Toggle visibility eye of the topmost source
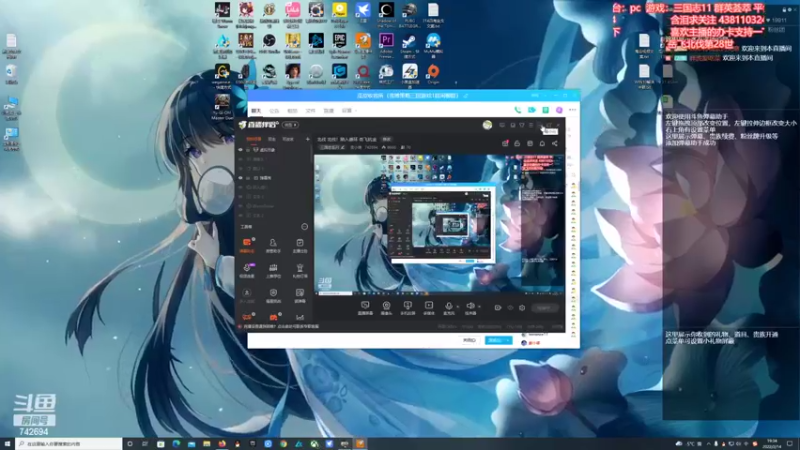Viewport: 800px width, 450px height. click(241, 150)
